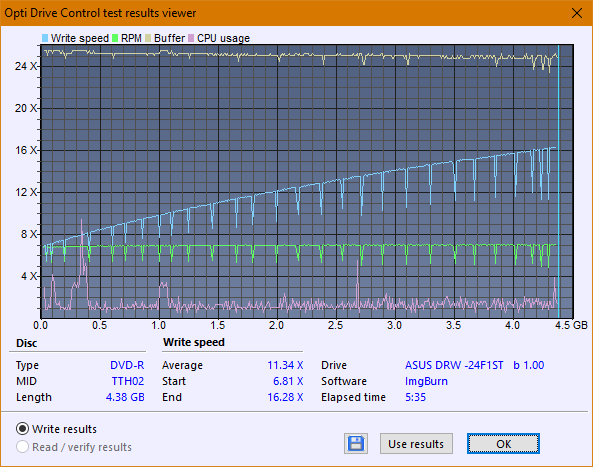Click the green RPM legend swatch
The image size is (593, 467).
115,38
